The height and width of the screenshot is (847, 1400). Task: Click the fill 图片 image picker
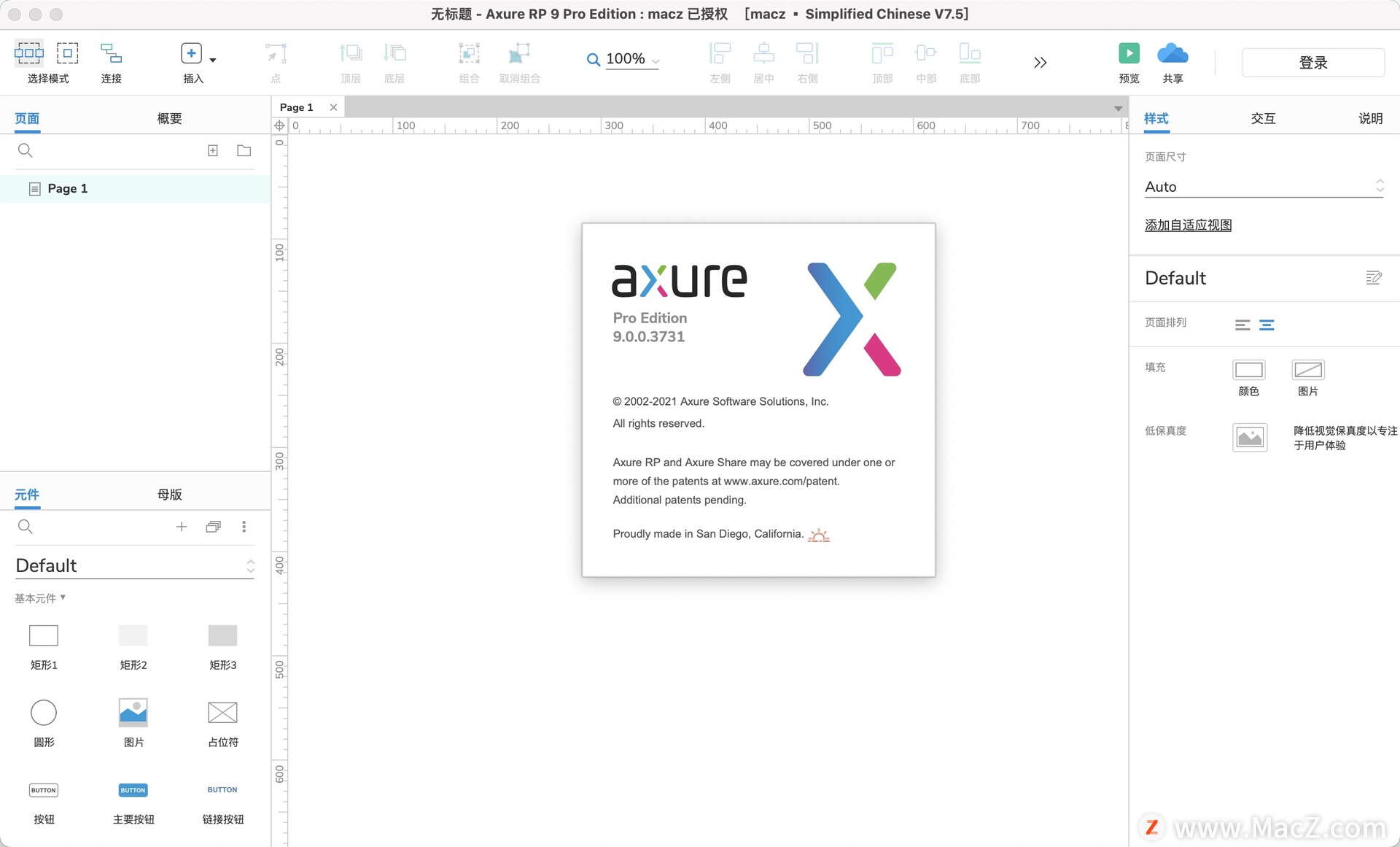(x=1308, y=370)
